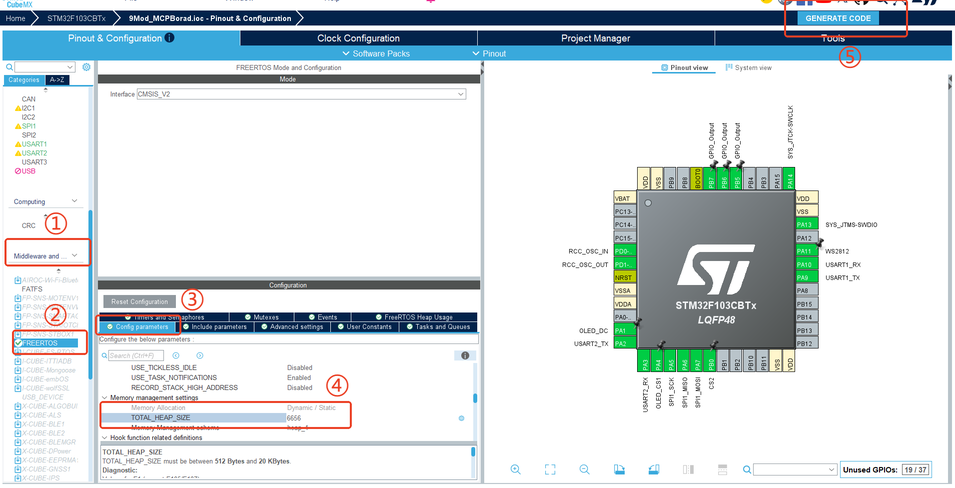Screen dimensions: 955x488
Task: Switch to Clock Configuration tab
Action: tap(358, 38)
